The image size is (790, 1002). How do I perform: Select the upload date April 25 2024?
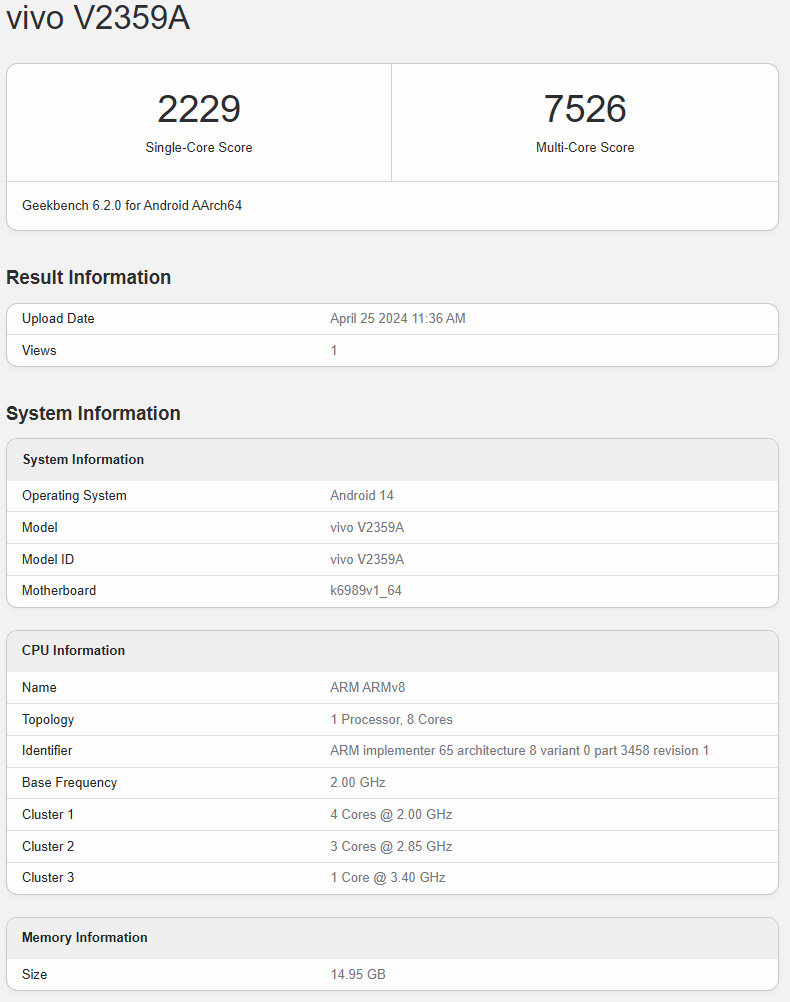click(x=397, y=319)
